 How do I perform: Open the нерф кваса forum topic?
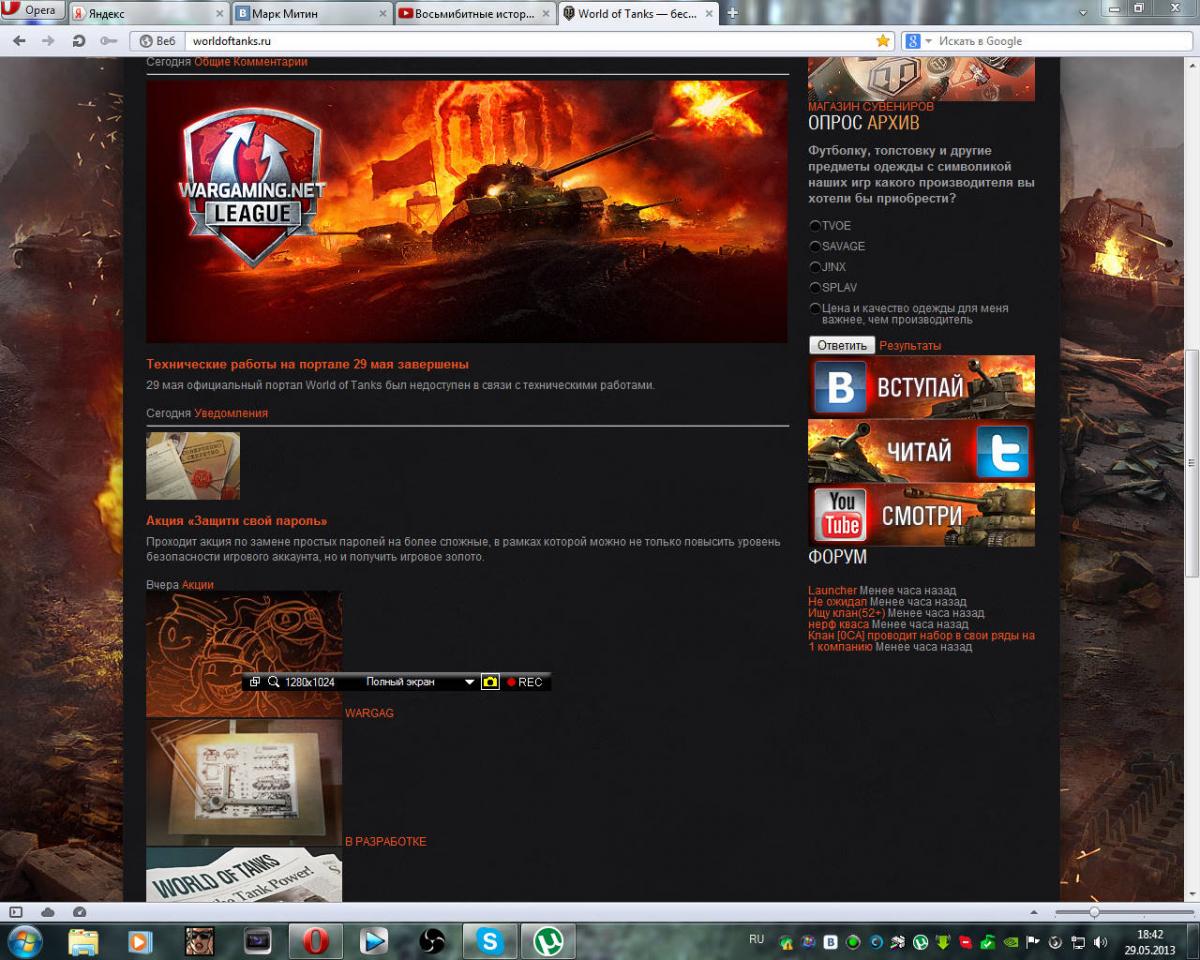tap(838, 624)
